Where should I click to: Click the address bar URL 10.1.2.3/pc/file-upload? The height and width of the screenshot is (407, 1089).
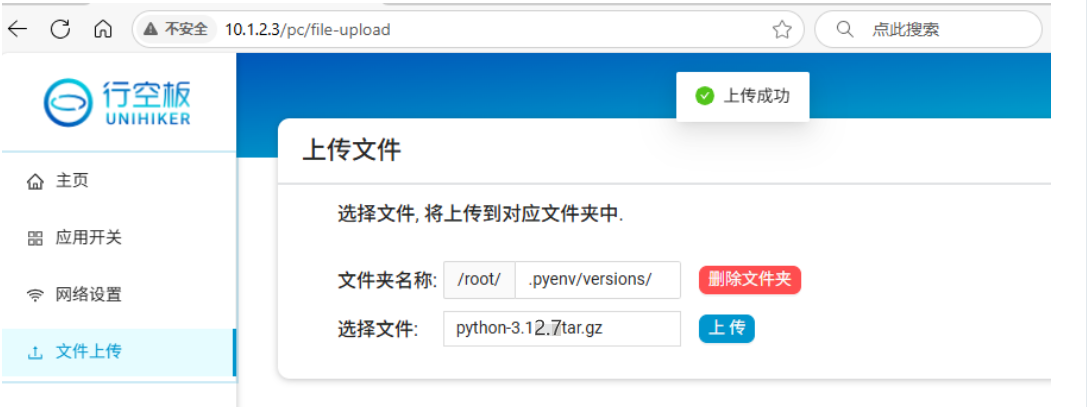click(x=308, y=30)
